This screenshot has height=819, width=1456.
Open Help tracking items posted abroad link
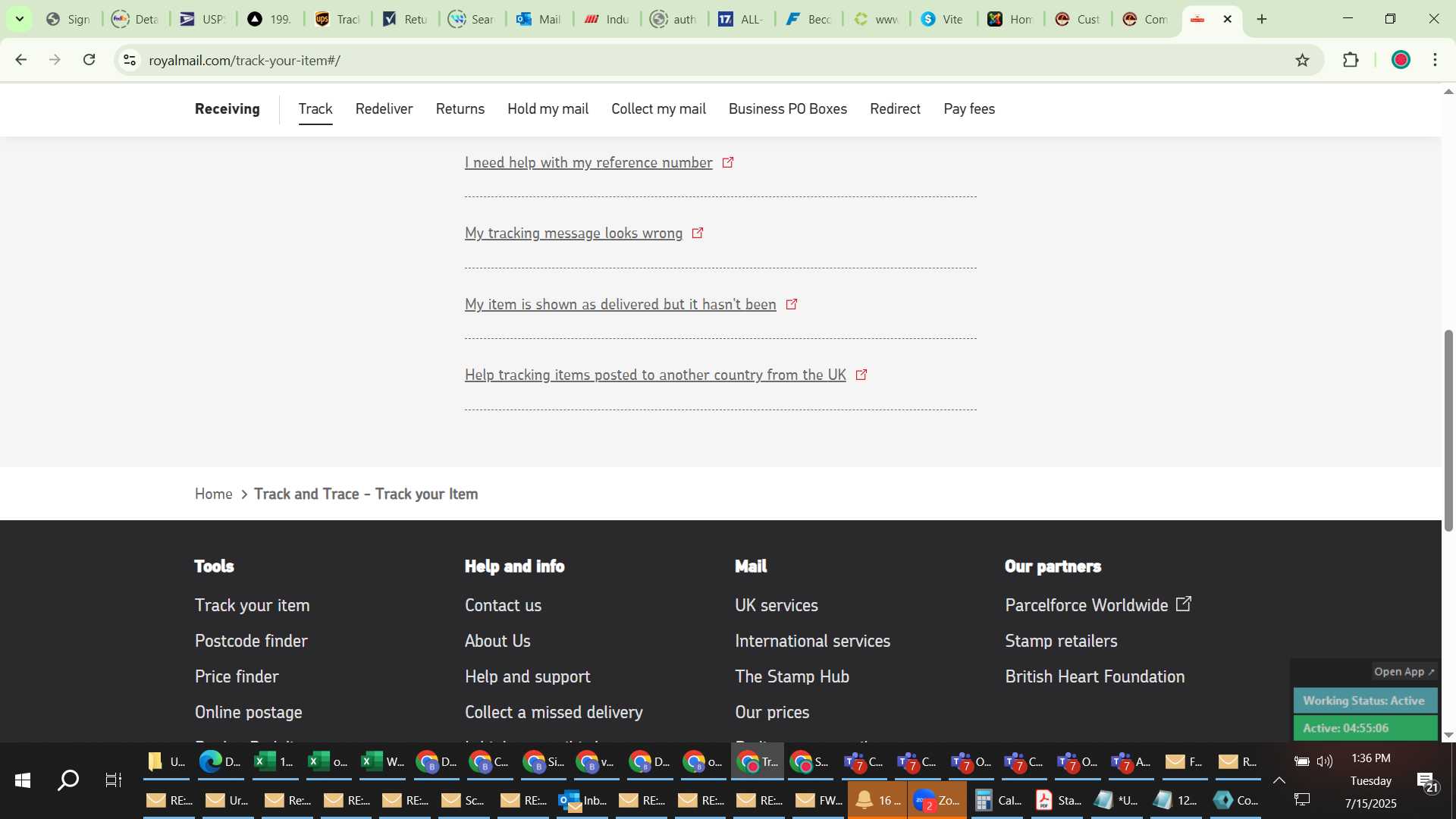pos(655,375)
